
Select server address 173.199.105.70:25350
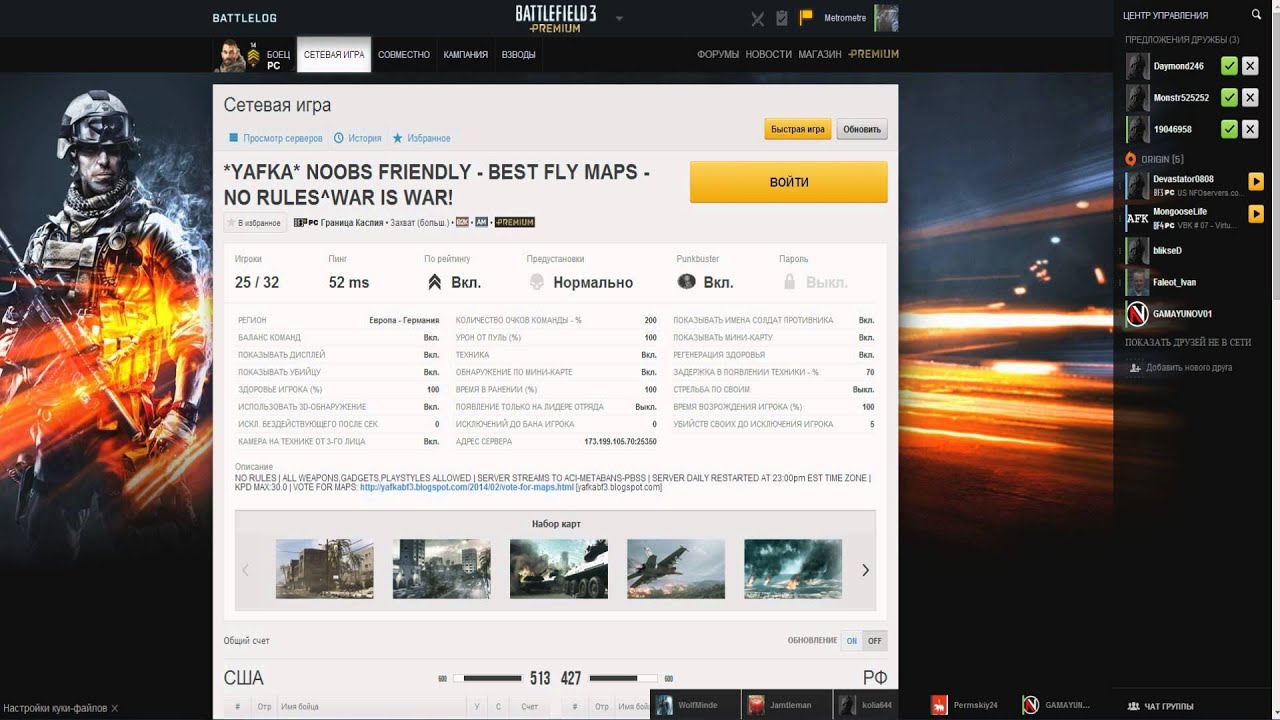[x=620, y=441]
